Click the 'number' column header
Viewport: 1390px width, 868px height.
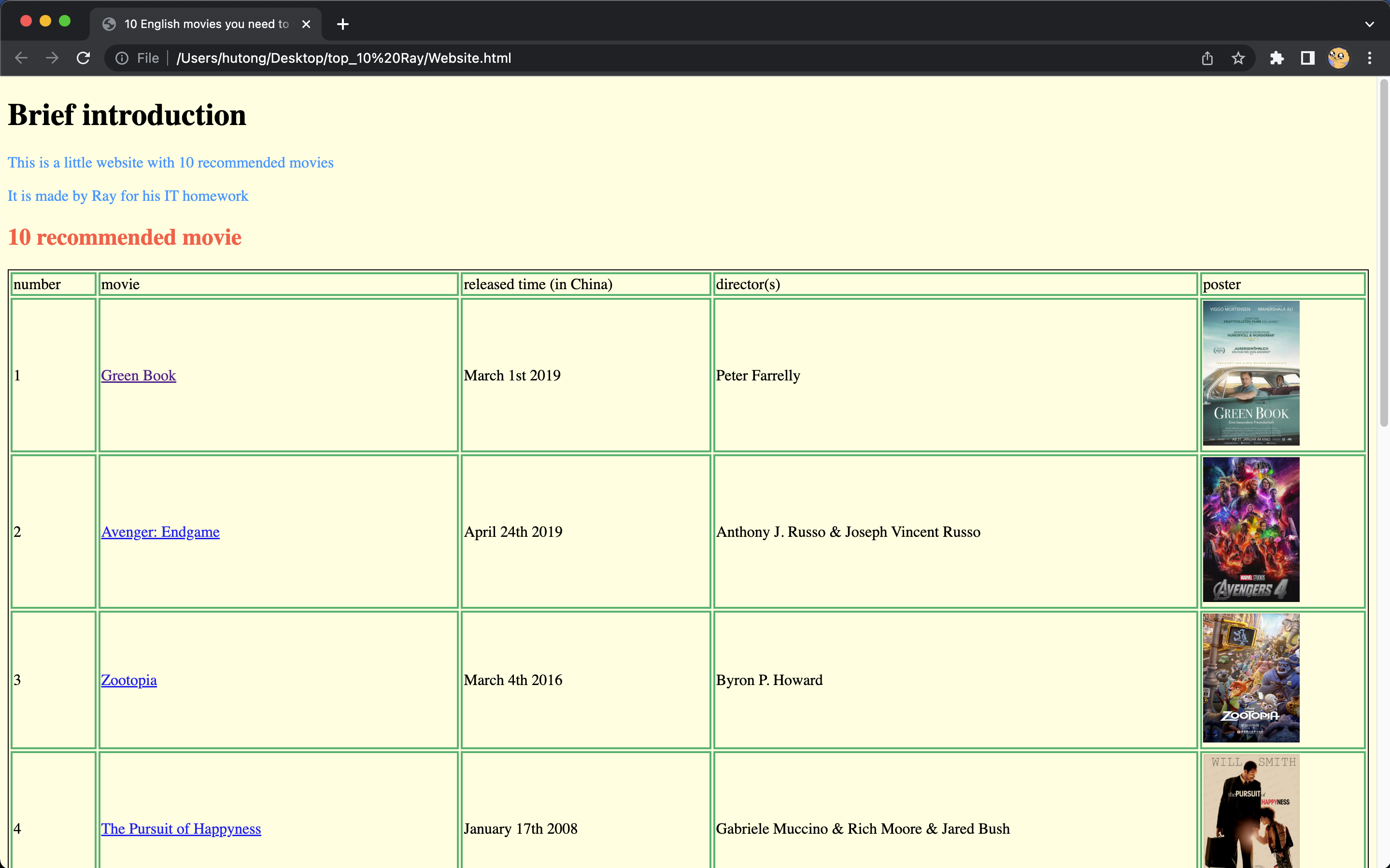click(x=54, y=285)
